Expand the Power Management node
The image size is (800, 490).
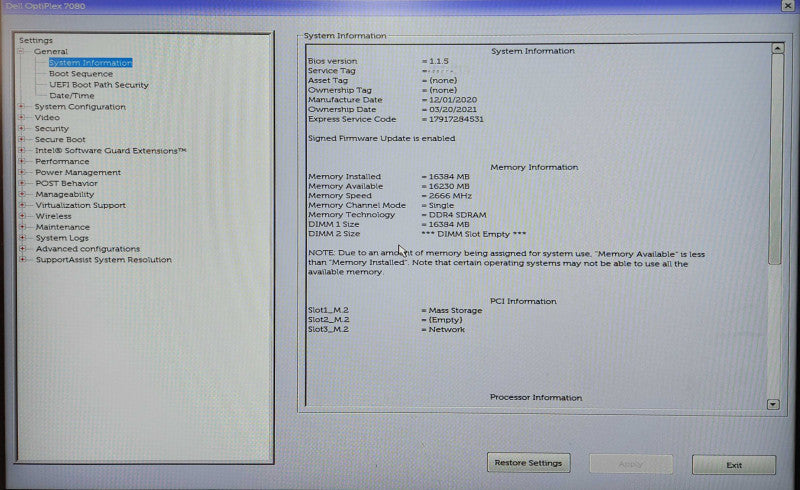click(x=21, y=173)
